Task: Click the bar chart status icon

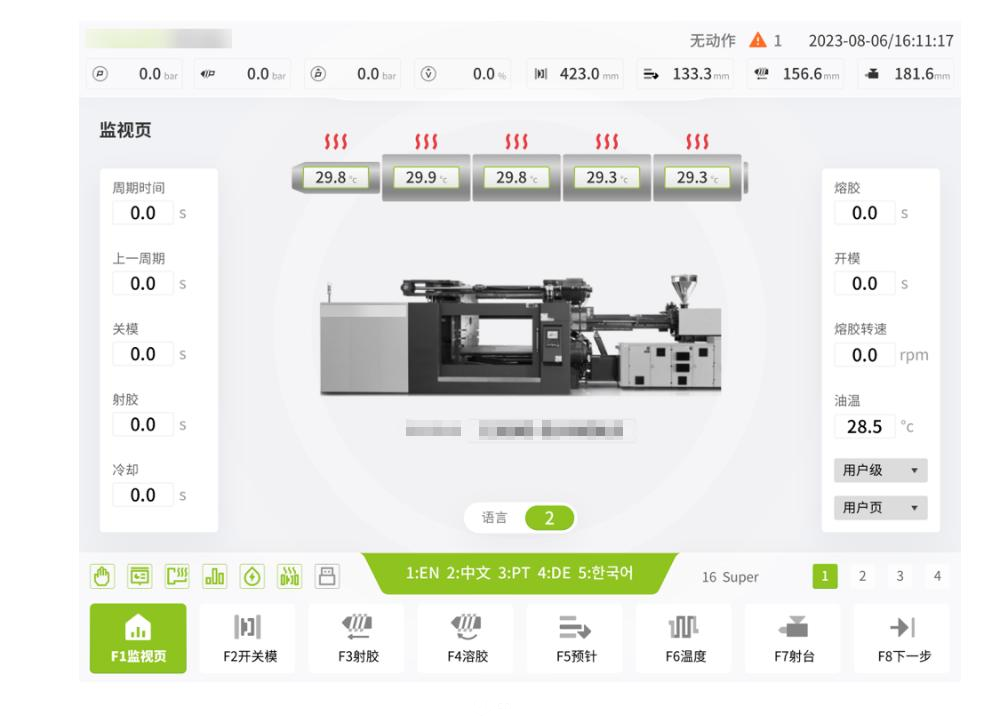Action: tap(214, 576)
